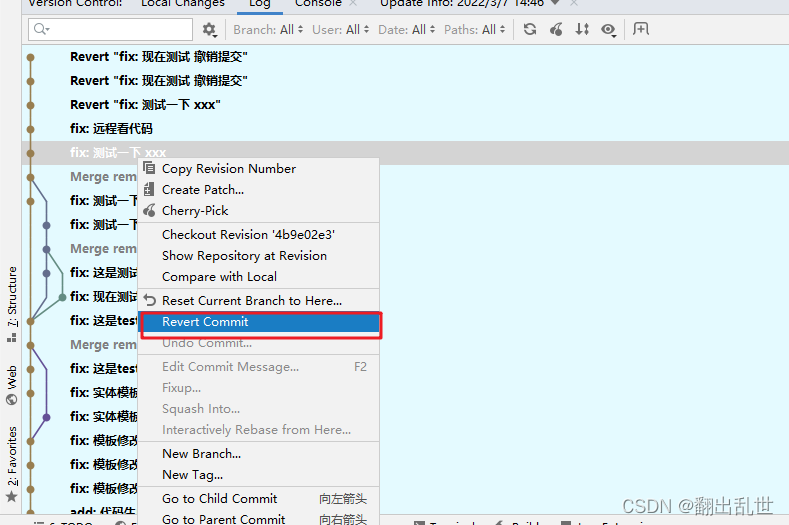This screenshot has height=525, width=789.
Task: Click the search magnifier icon
Action: click(x=41, y=29)
